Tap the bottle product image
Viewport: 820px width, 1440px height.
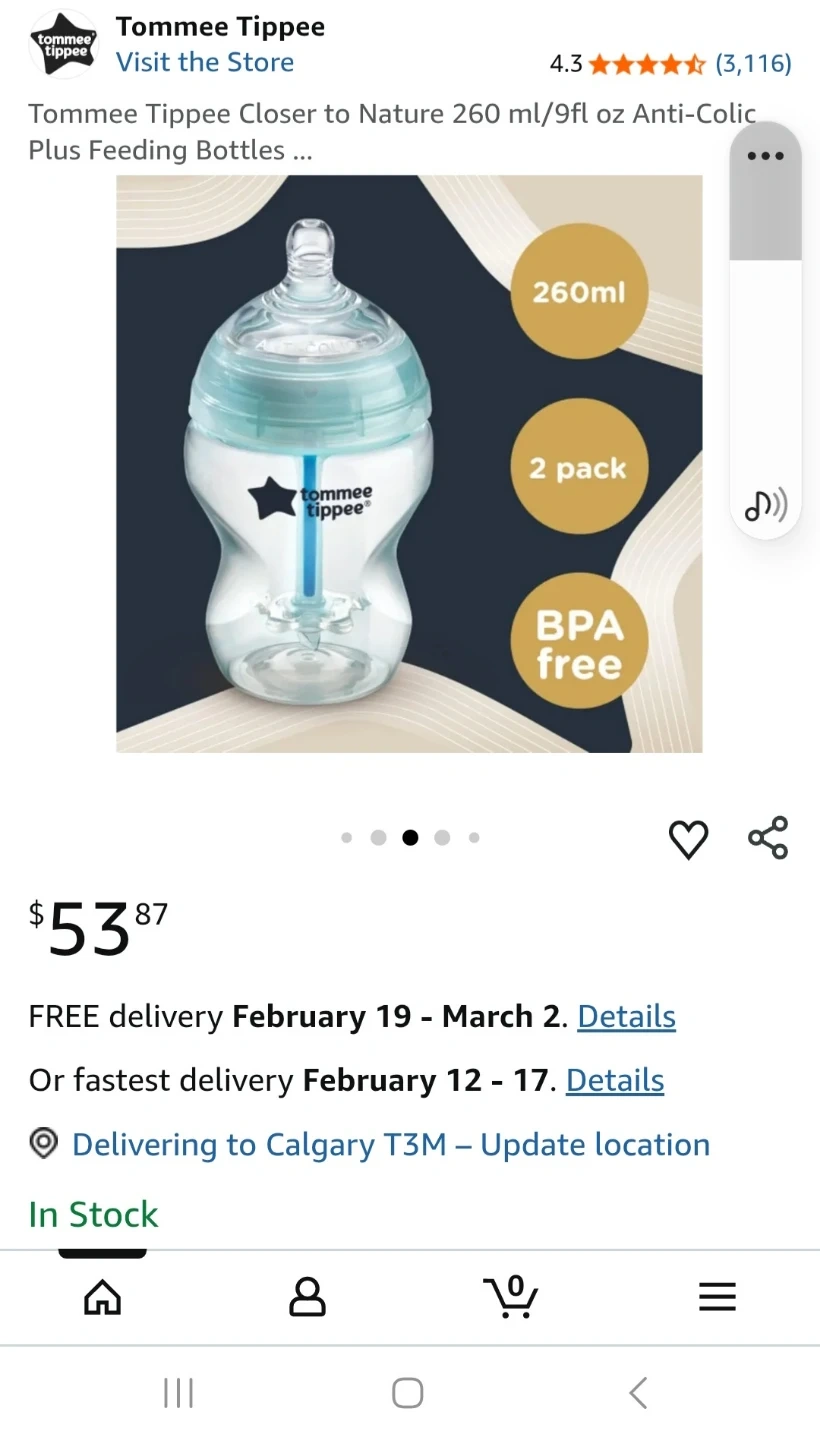tap(409, 464)
